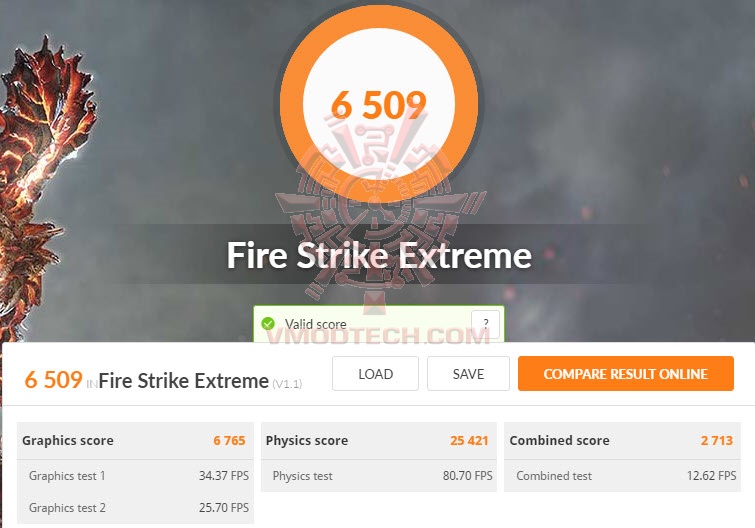Click the LOAD button

click(x=375, y=373)
